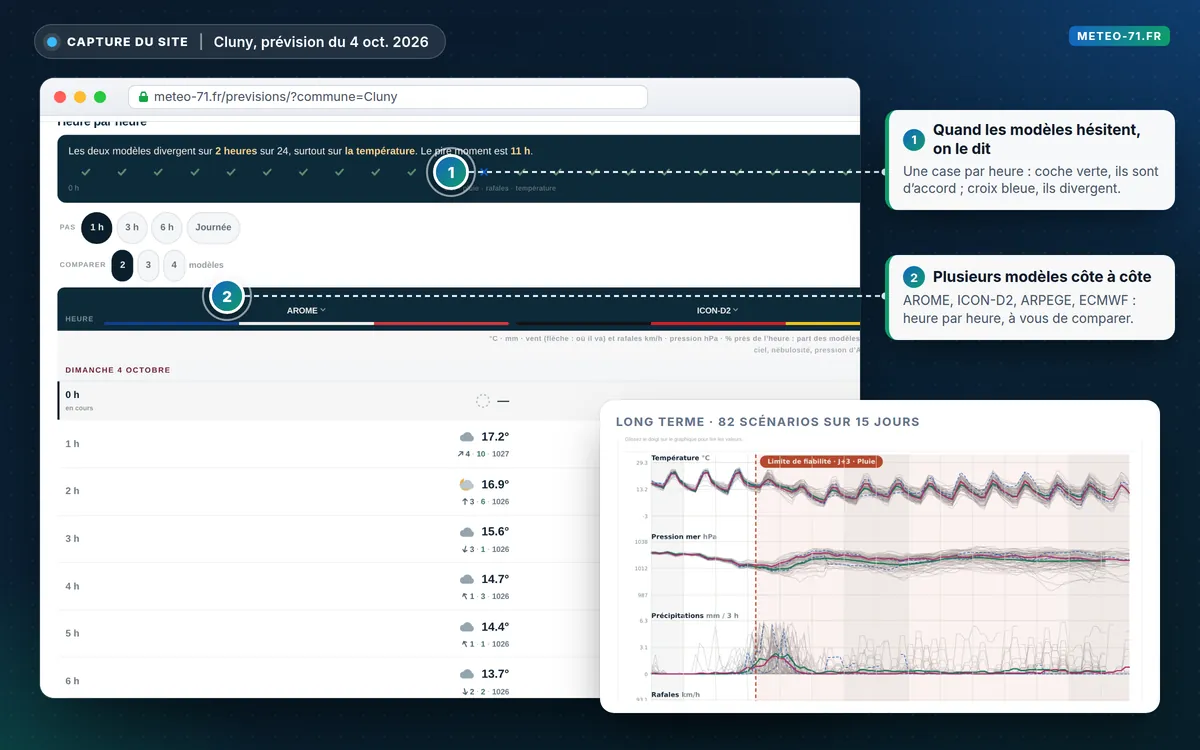The width and height of the screenshot is (1200, 750).
Task: Click the 'Température °C' chart title
Action: [680, 458]
